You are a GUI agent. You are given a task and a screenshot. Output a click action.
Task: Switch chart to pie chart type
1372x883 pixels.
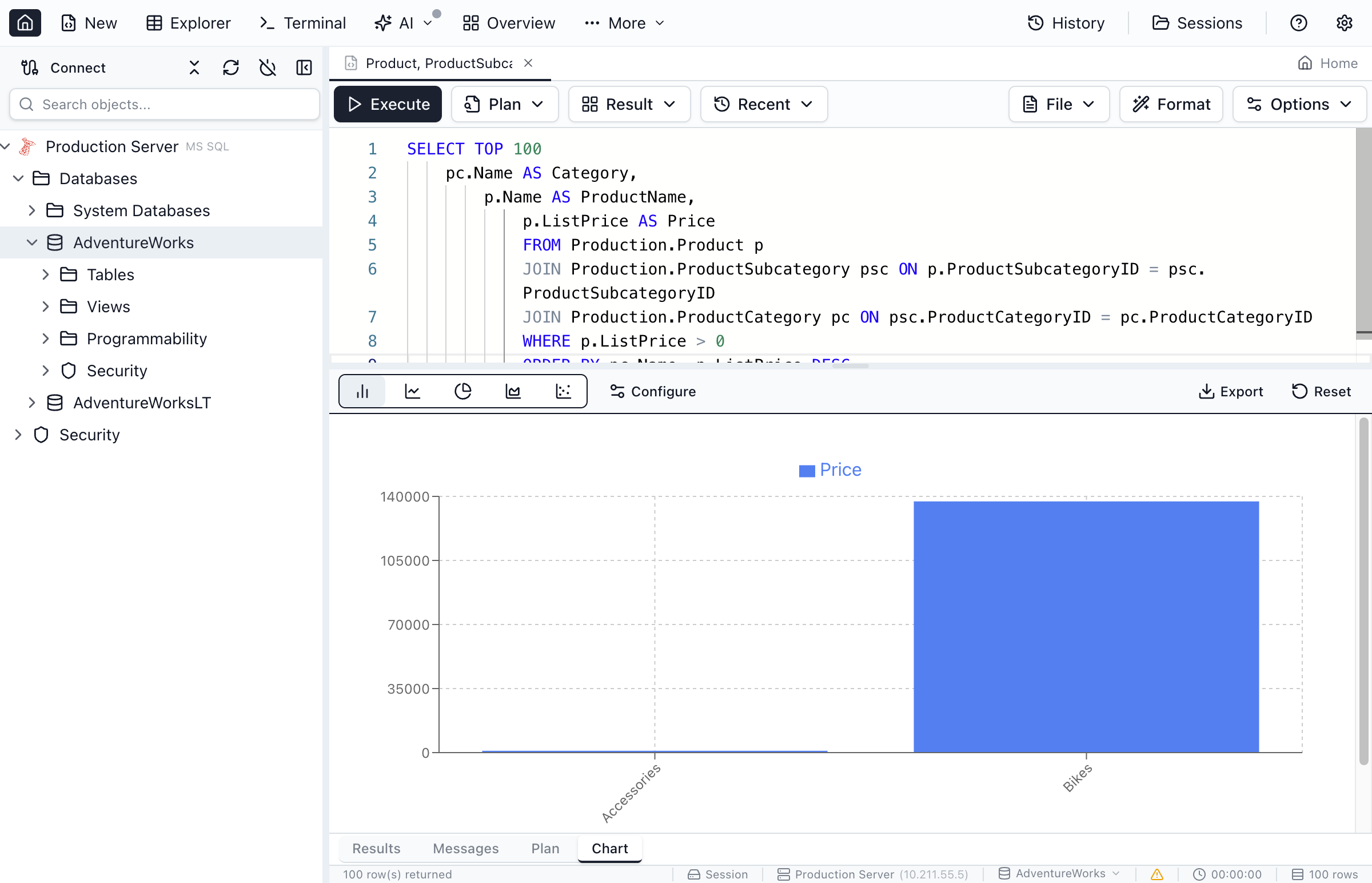pyautogui.click(x=462, y=391)
